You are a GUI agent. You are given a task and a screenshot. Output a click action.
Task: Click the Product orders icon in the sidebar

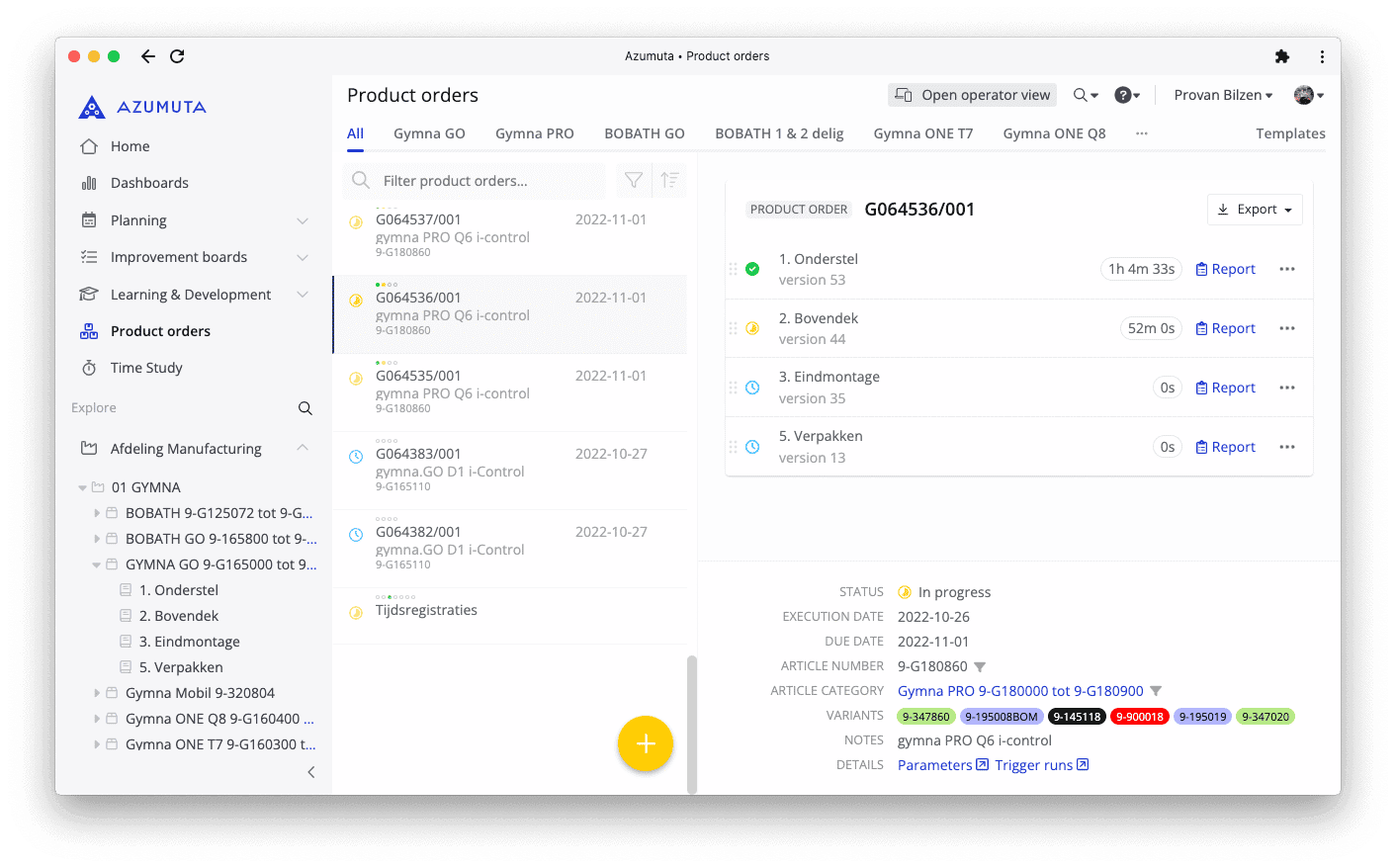88,330
